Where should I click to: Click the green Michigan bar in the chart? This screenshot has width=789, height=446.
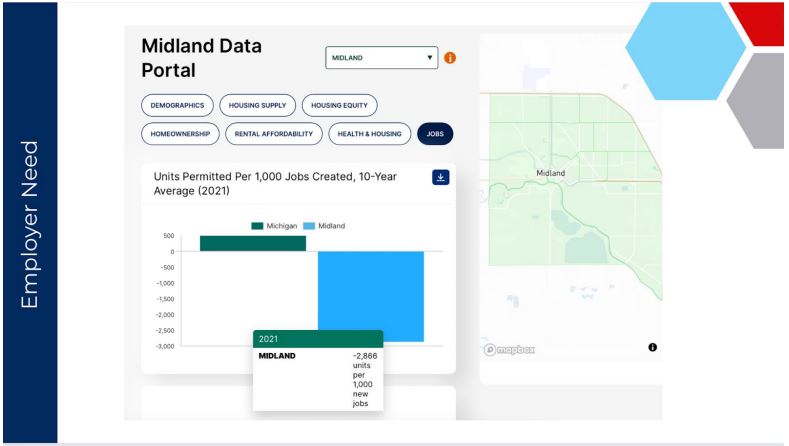pyautogui.click(x=252, y=243)
